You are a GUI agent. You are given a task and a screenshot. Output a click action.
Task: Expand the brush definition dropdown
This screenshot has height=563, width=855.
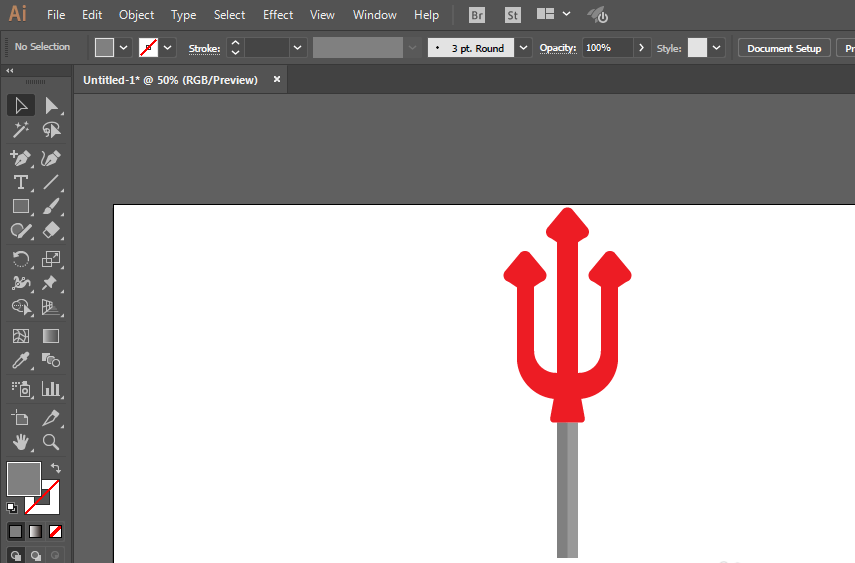tap(523, 48)
